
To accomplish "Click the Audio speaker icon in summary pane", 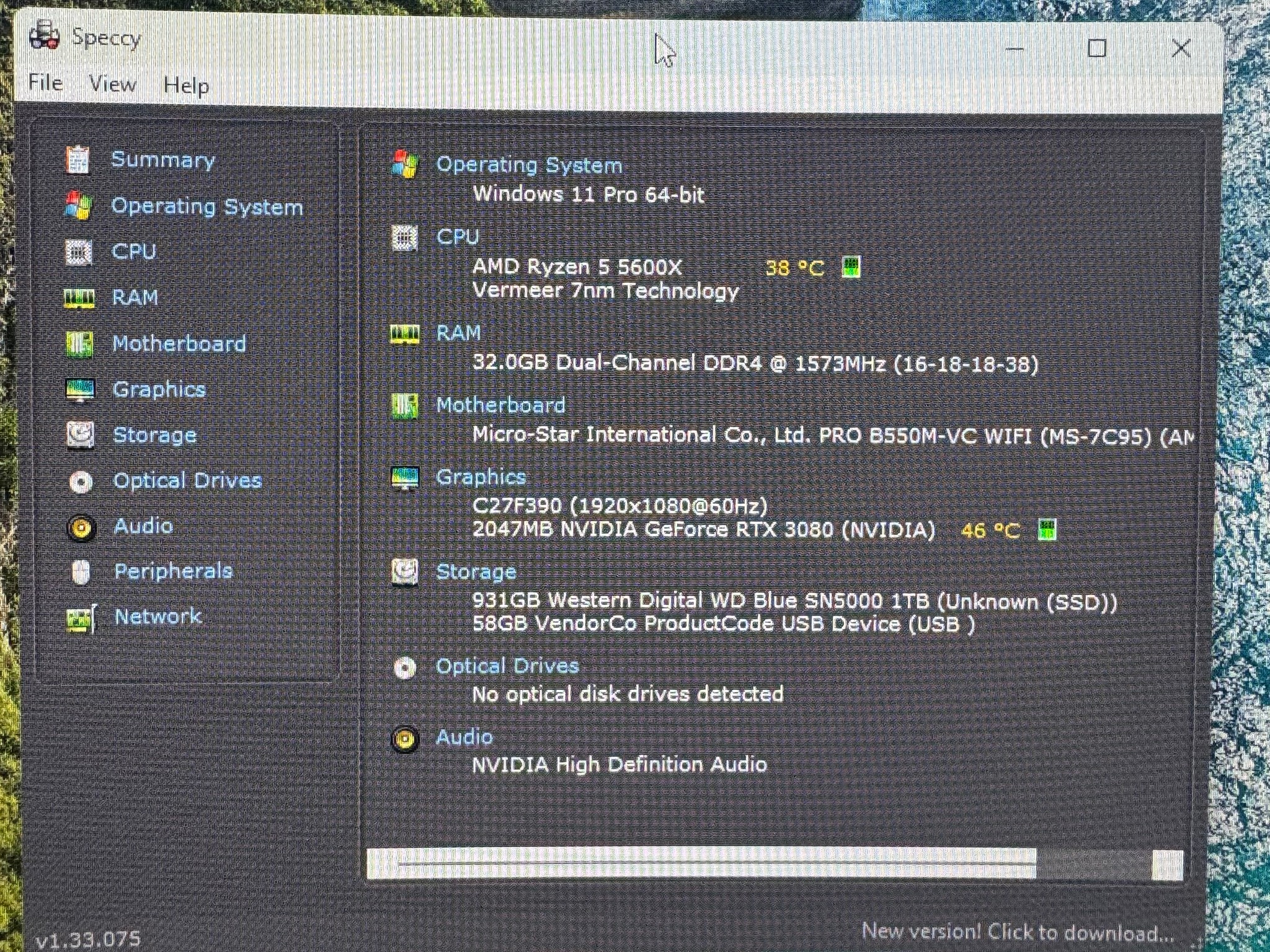I will (x=405, y=739).
